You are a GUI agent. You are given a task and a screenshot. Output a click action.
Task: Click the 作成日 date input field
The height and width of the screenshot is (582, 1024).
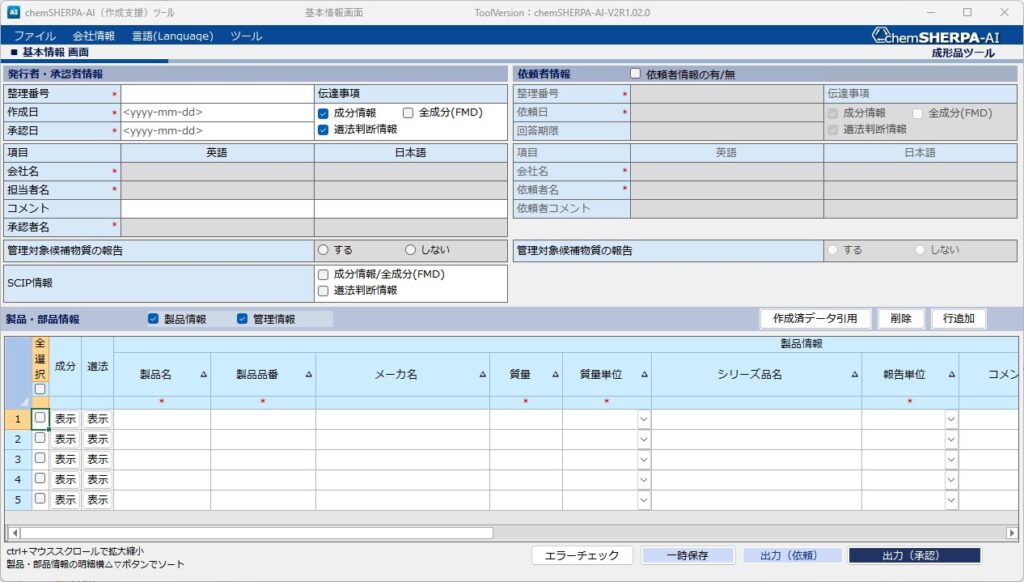point(217,113)
